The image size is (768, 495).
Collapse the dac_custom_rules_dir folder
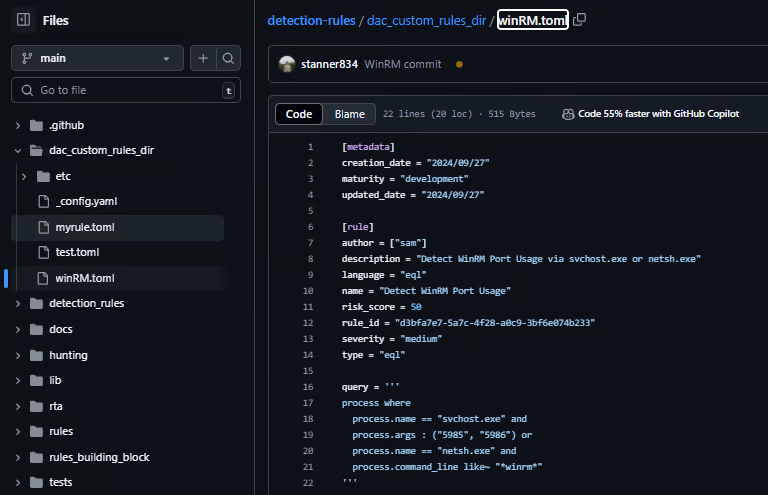tap(17, 151)
